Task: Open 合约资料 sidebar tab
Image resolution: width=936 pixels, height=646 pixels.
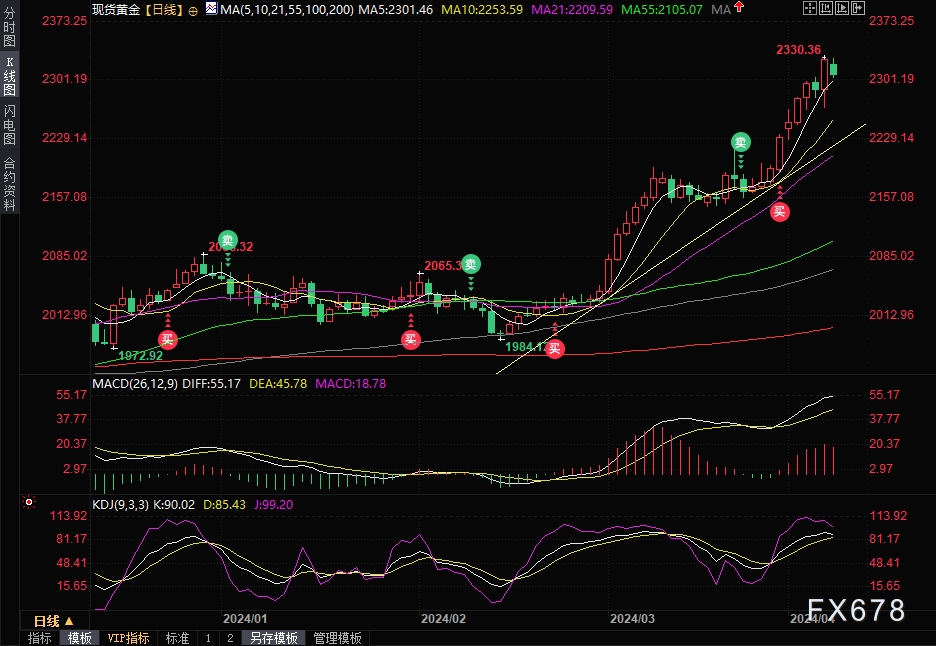Action: click(10, 184)
